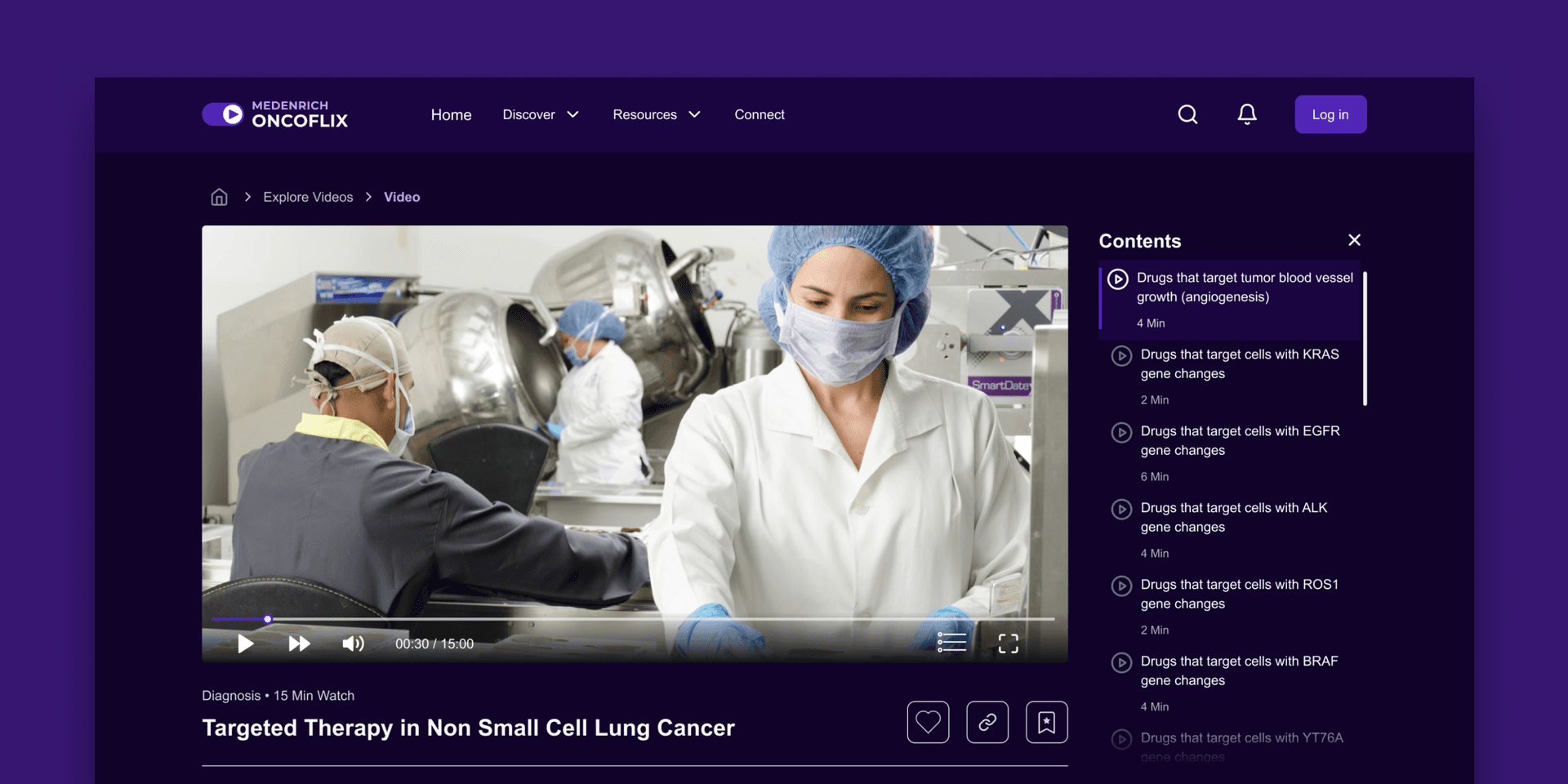1568x784 pixels.
Task: Open notifications bell icon
Action: [x=1247, y=114]
